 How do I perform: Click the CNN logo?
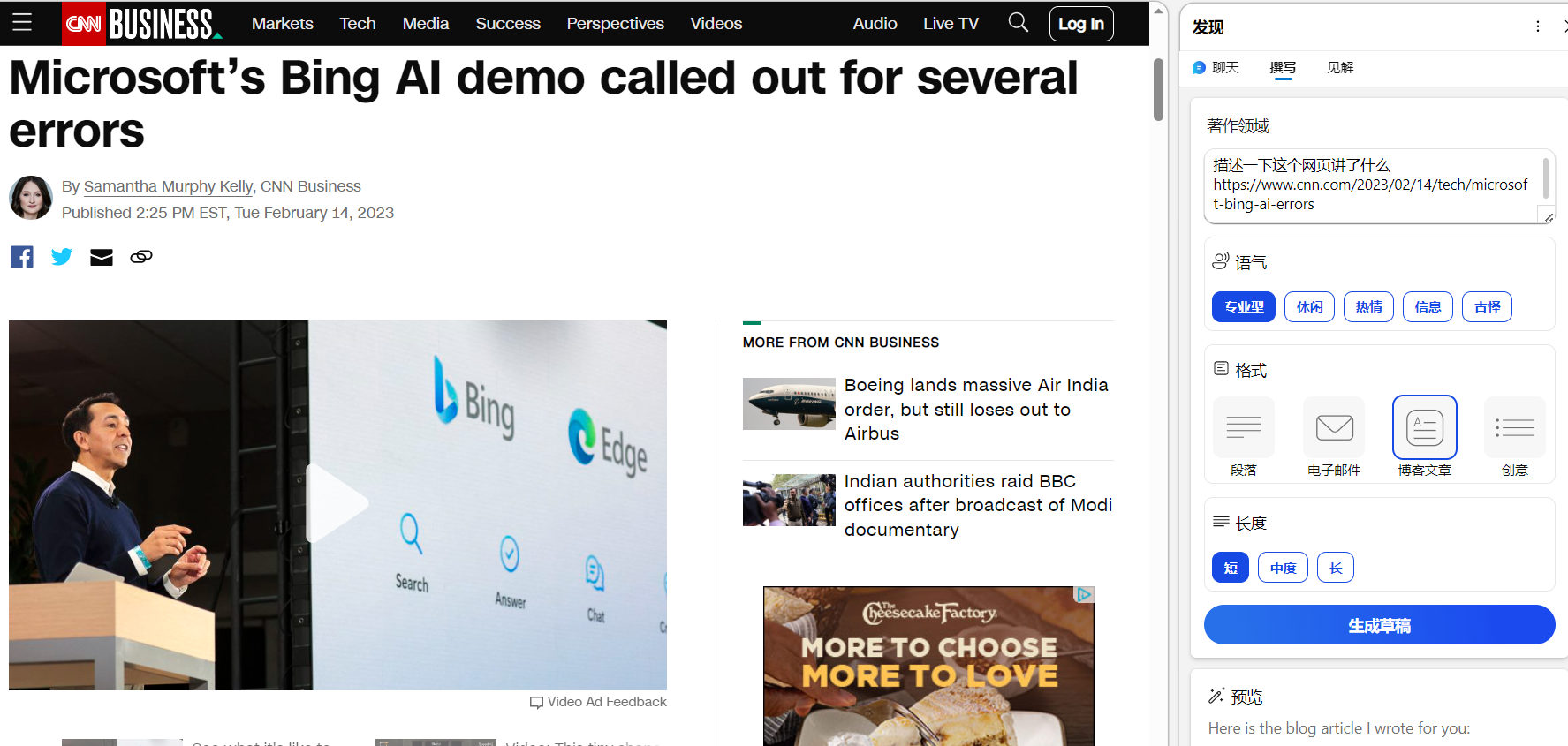click(x=84, y=24)
